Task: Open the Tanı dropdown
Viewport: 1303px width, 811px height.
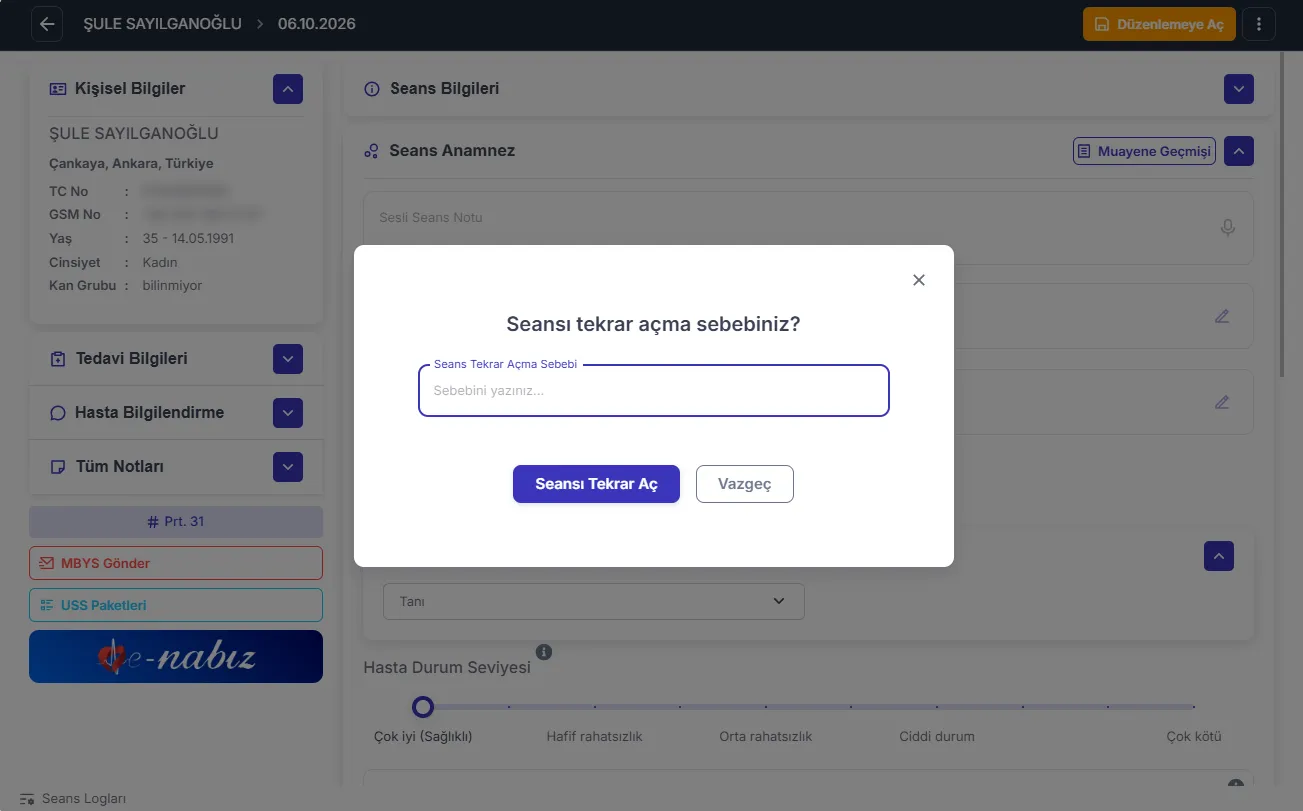Action: 594,601
